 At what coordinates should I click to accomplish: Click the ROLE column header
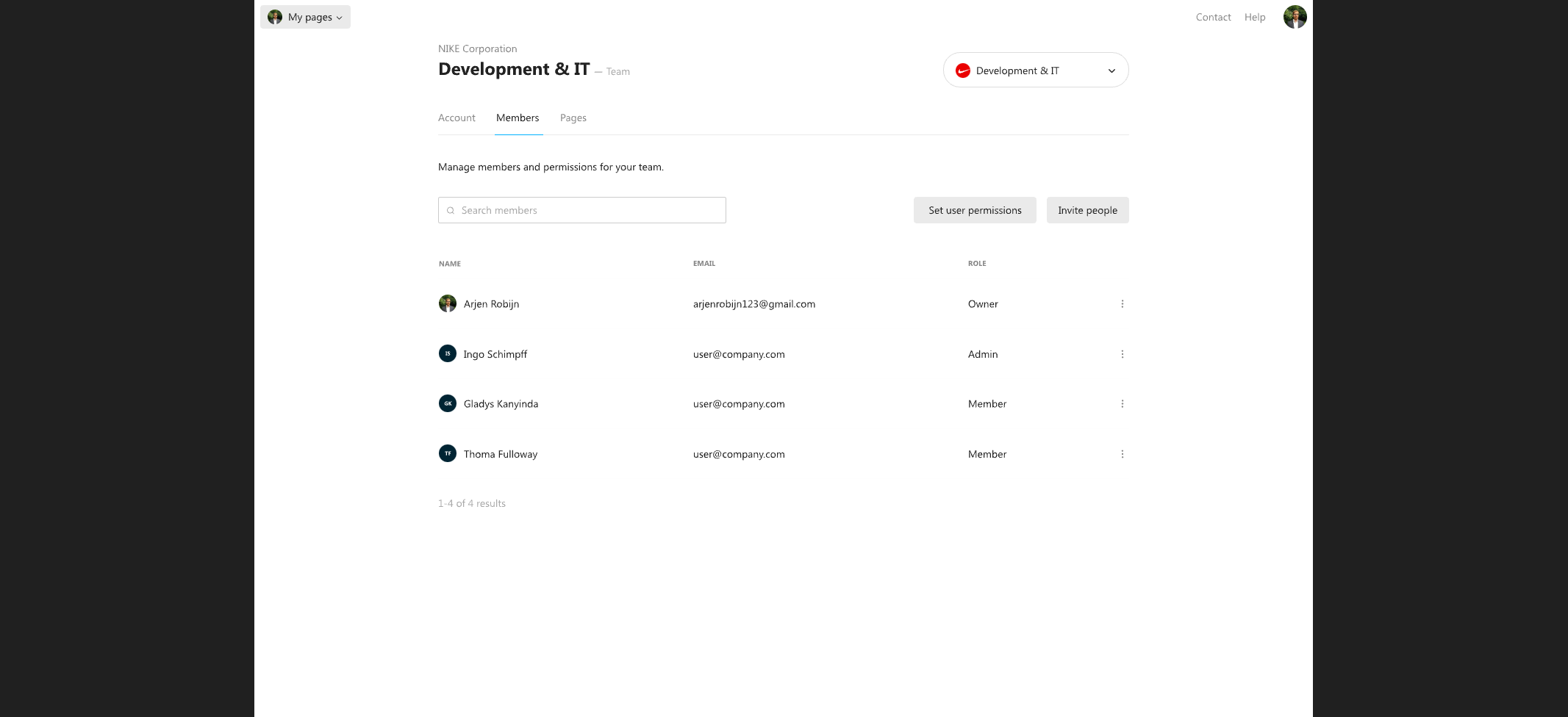click(977, 264)
